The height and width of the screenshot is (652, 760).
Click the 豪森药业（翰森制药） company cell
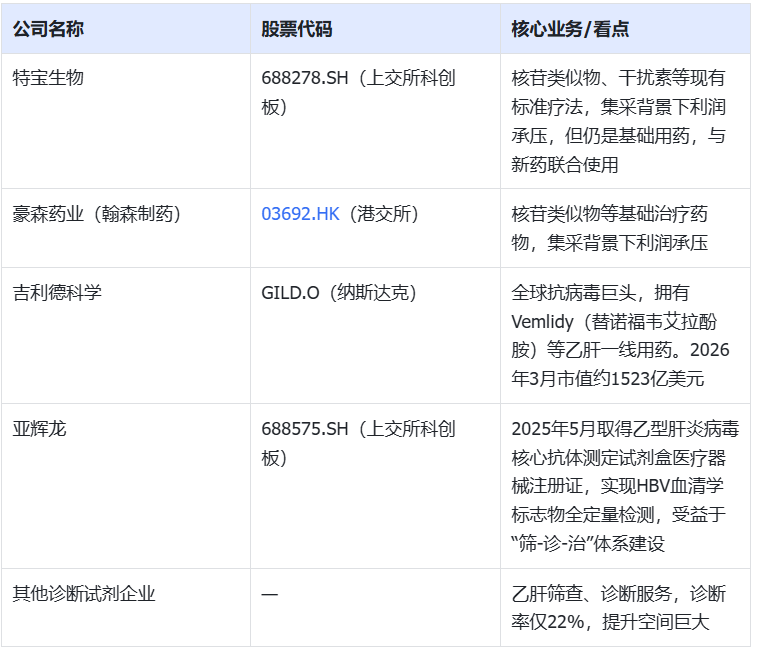[126, 228]
